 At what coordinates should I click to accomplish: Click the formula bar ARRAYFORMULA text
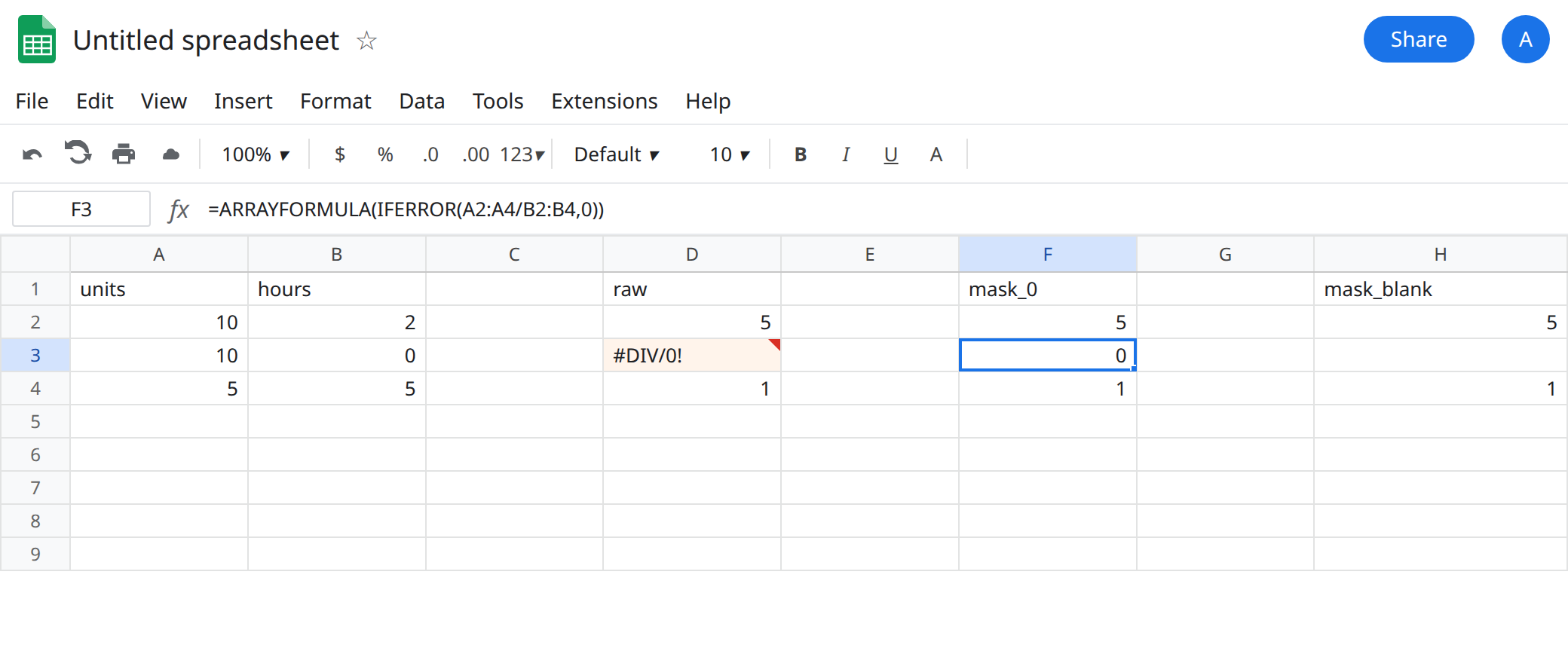tap(406, 209)
